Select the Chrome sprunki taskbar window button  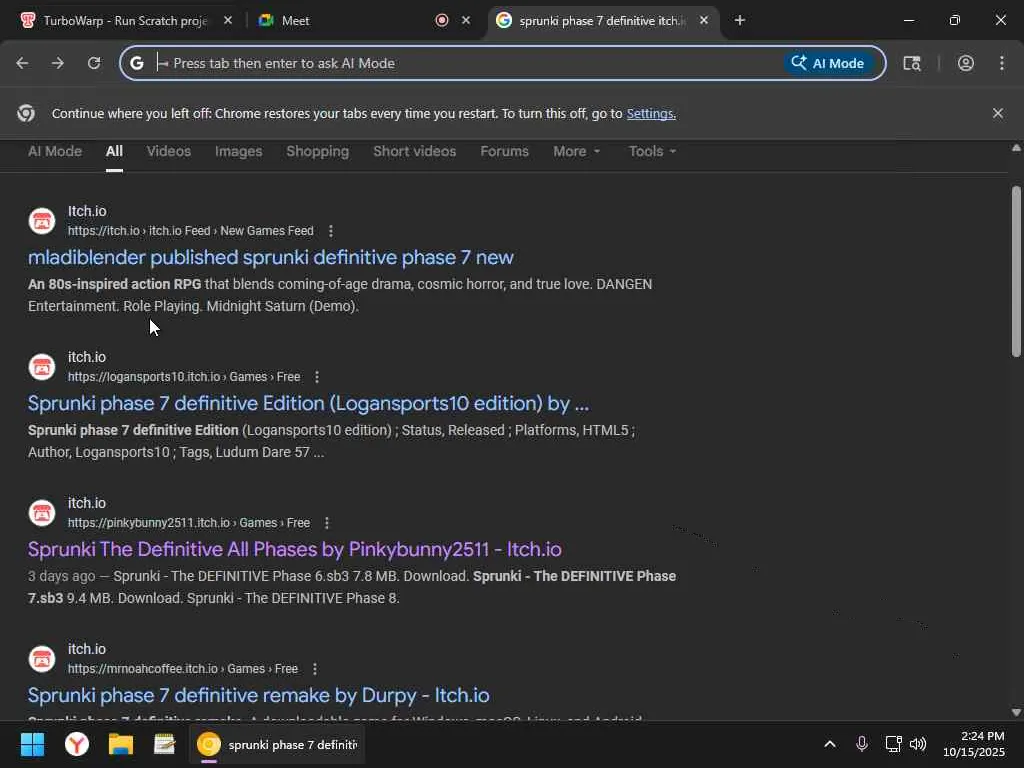[x=277, y=744]
